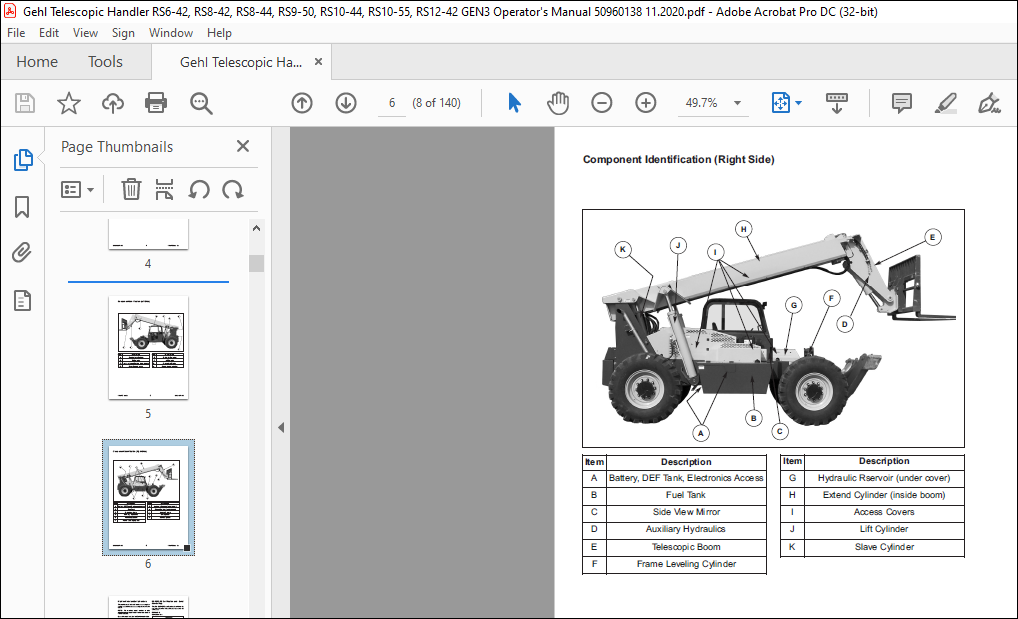The height and width of the screenshot is (619, 1018).
Task: Click 'Extend Cylinder (inside boom)' cell
Action: coord(884,495)
